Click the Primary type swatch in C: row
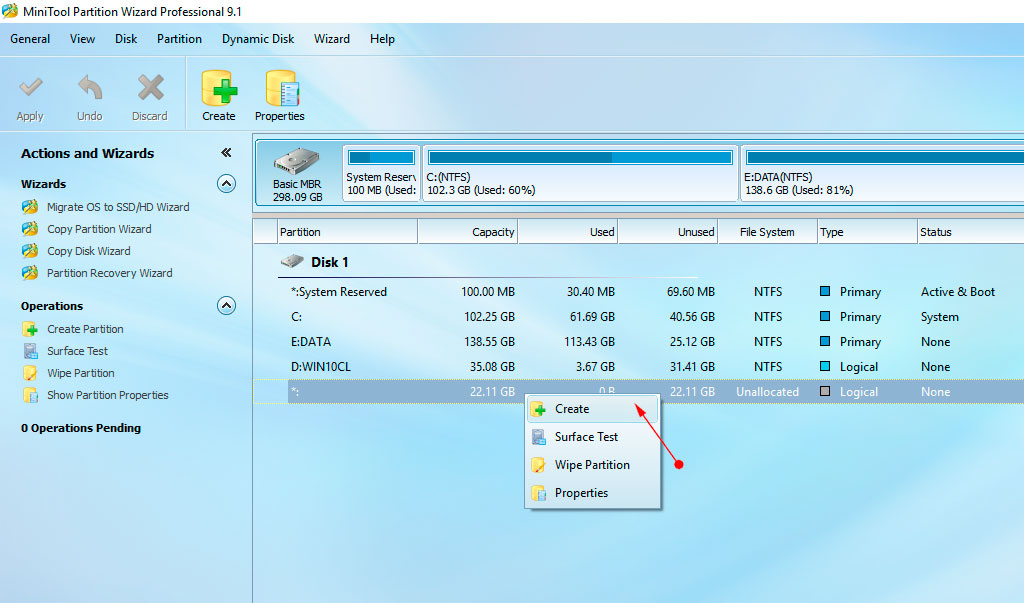Image resolution: width=1024 pixels, height=603 pixels. coord(825,316)
